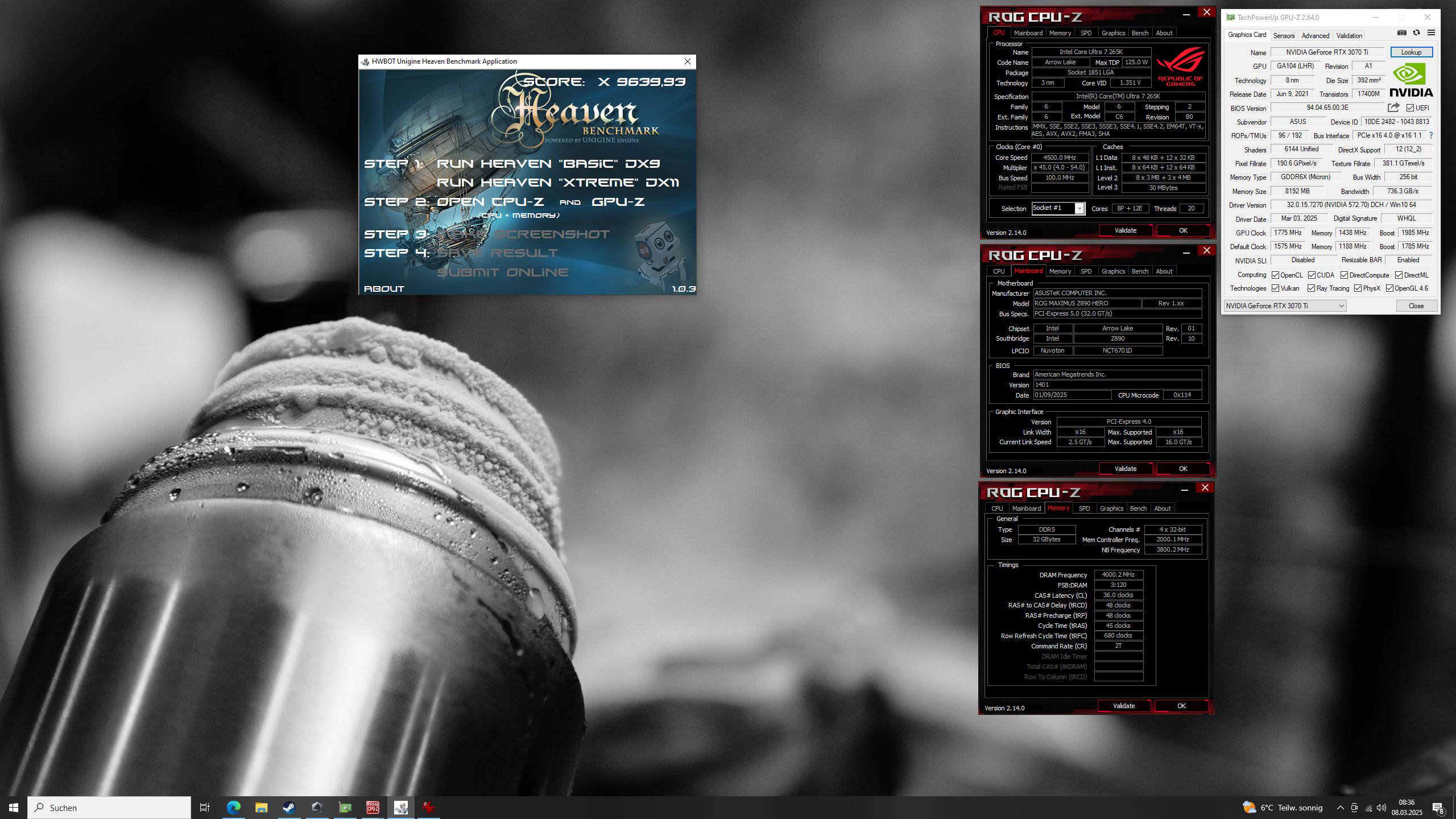
Task: Click the tray icon next to network
Action: coord(1354,807)
